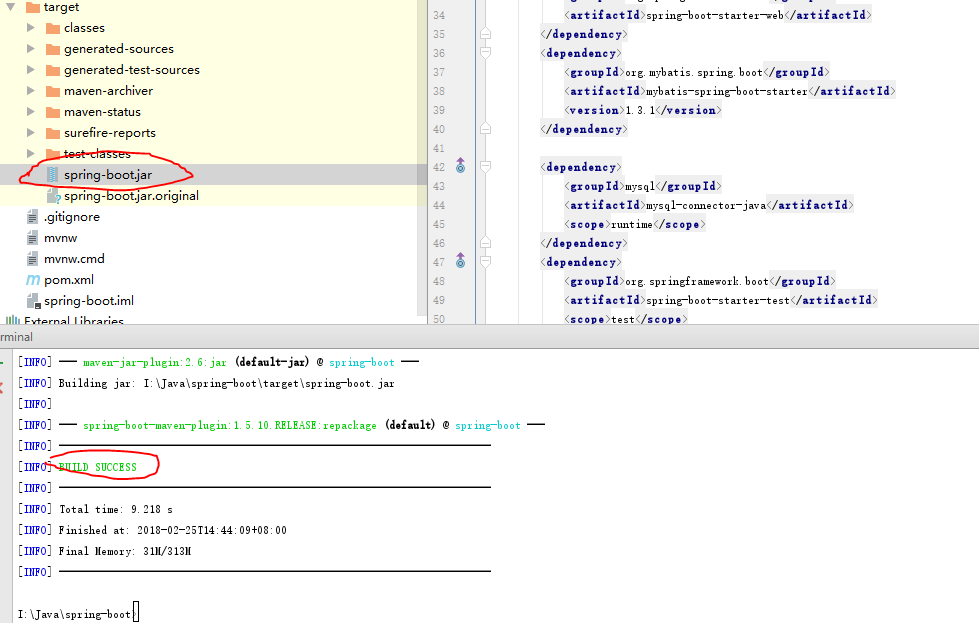Click the target folder icon
979x623 pixels.
(x=32, y=7)
